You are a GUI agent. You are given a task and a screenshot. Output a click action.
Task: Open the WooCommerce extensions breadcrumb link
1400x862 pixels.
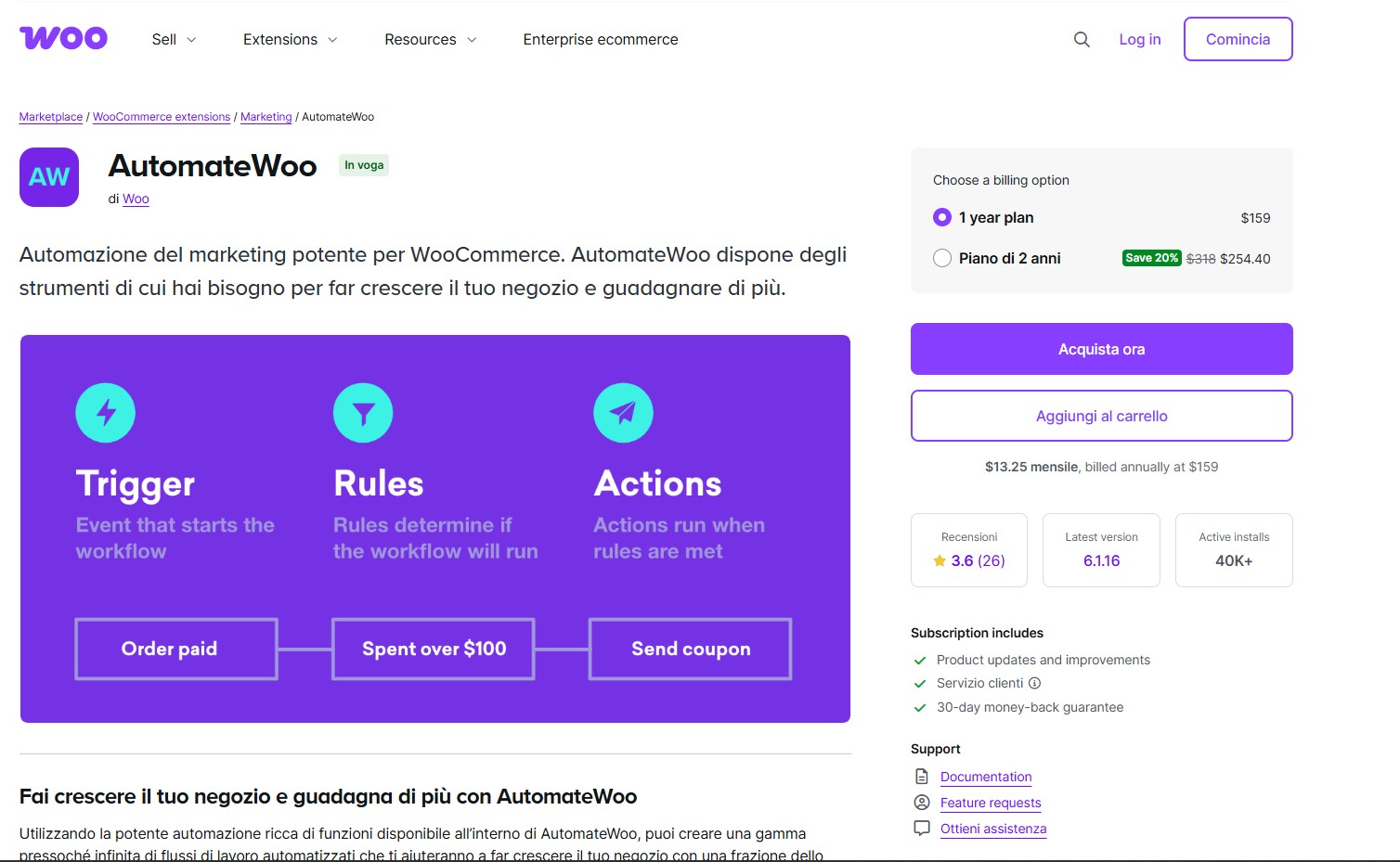point(162,117)
